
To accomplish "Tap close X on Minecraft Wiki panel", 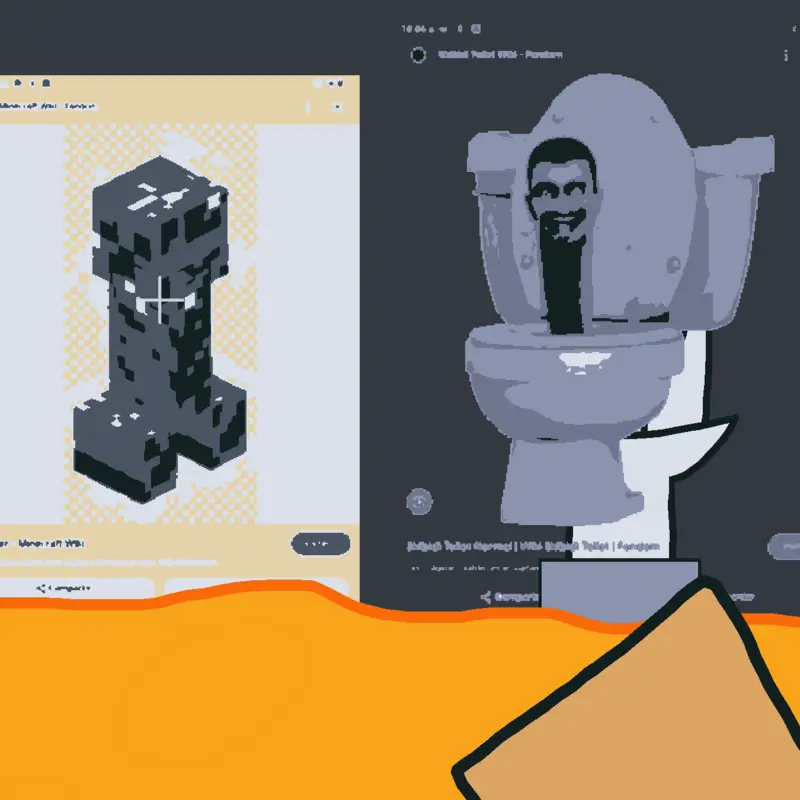I will coord(337,107).
